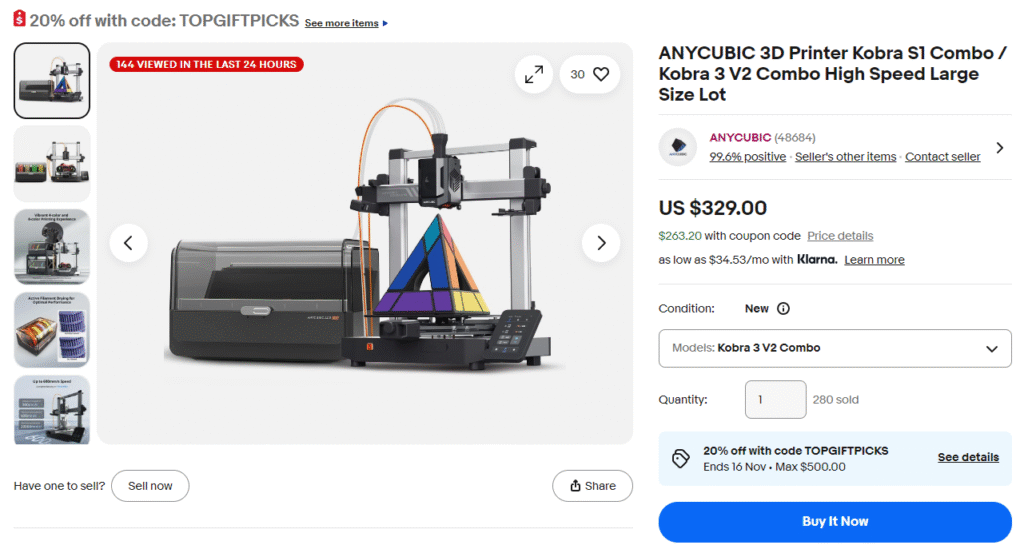Go to the previous product image

pos(129,243)
